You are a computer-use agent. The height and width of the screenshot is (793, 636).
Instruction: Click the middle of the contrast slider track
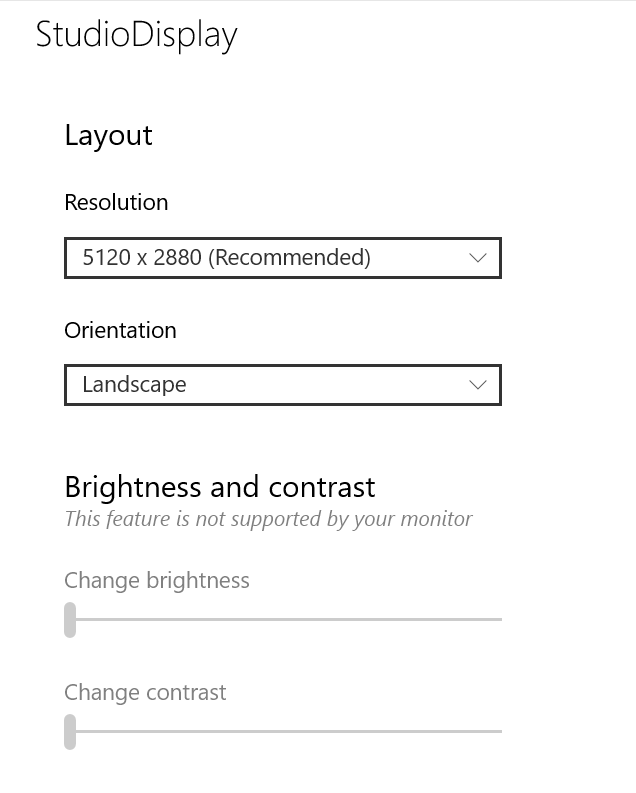(x=284, y=731)
